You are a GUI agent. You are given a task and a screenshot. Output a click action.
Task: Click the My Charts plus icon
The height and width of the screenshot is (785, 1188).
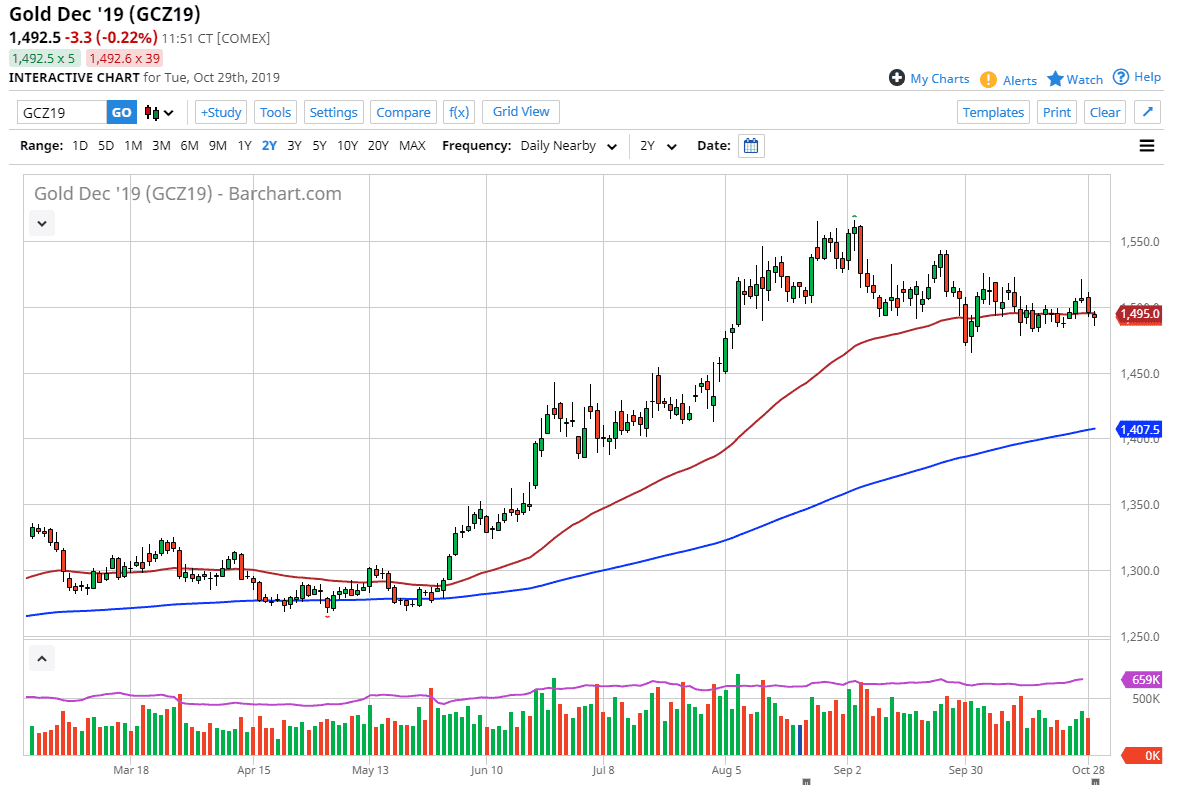[897, 78]
